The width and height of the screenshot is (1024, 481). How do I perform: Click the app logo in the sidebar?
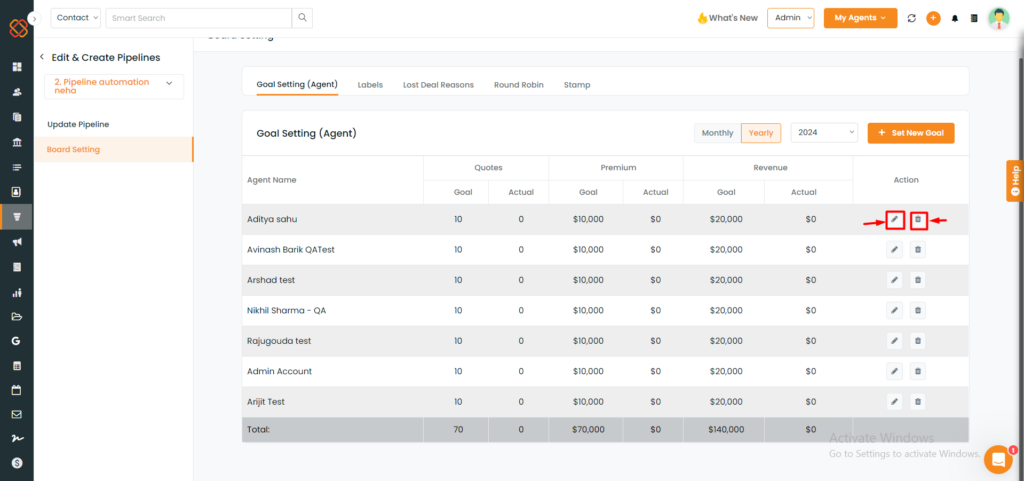tap(18, 29)
